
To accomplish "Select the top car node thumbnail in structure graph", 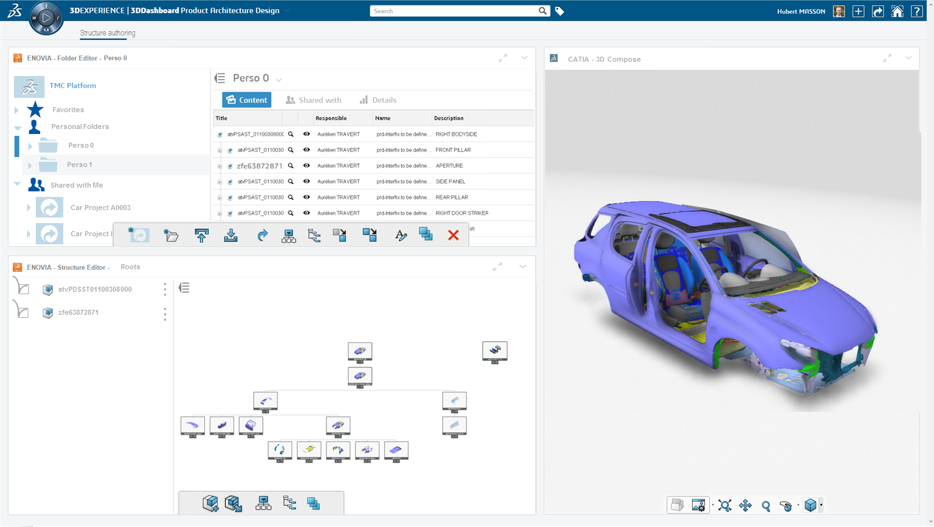I will click(360, 351).
